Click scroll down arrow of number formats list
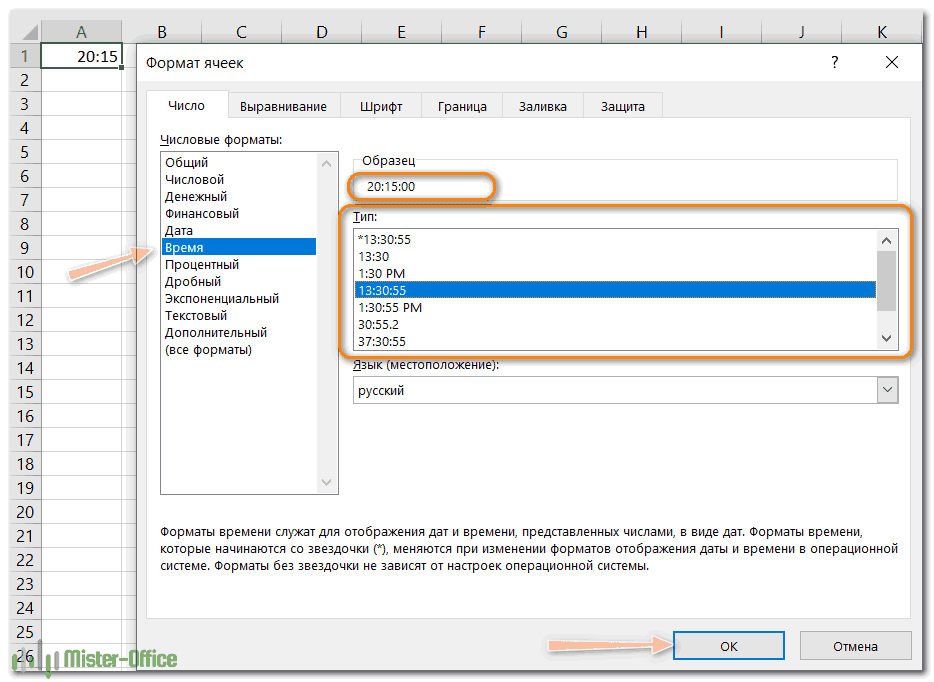This screenshot has width=934, height=682. tap(327, 483)
